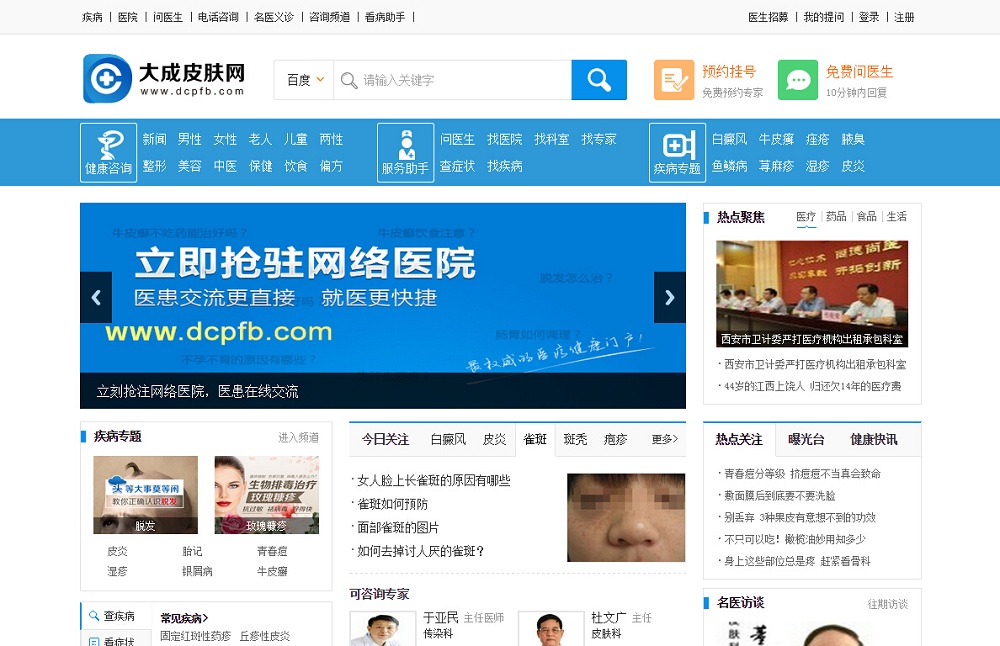The image size is (1000, 646).
Task: Click the blue search magnifier button
Action: [599, 80]
